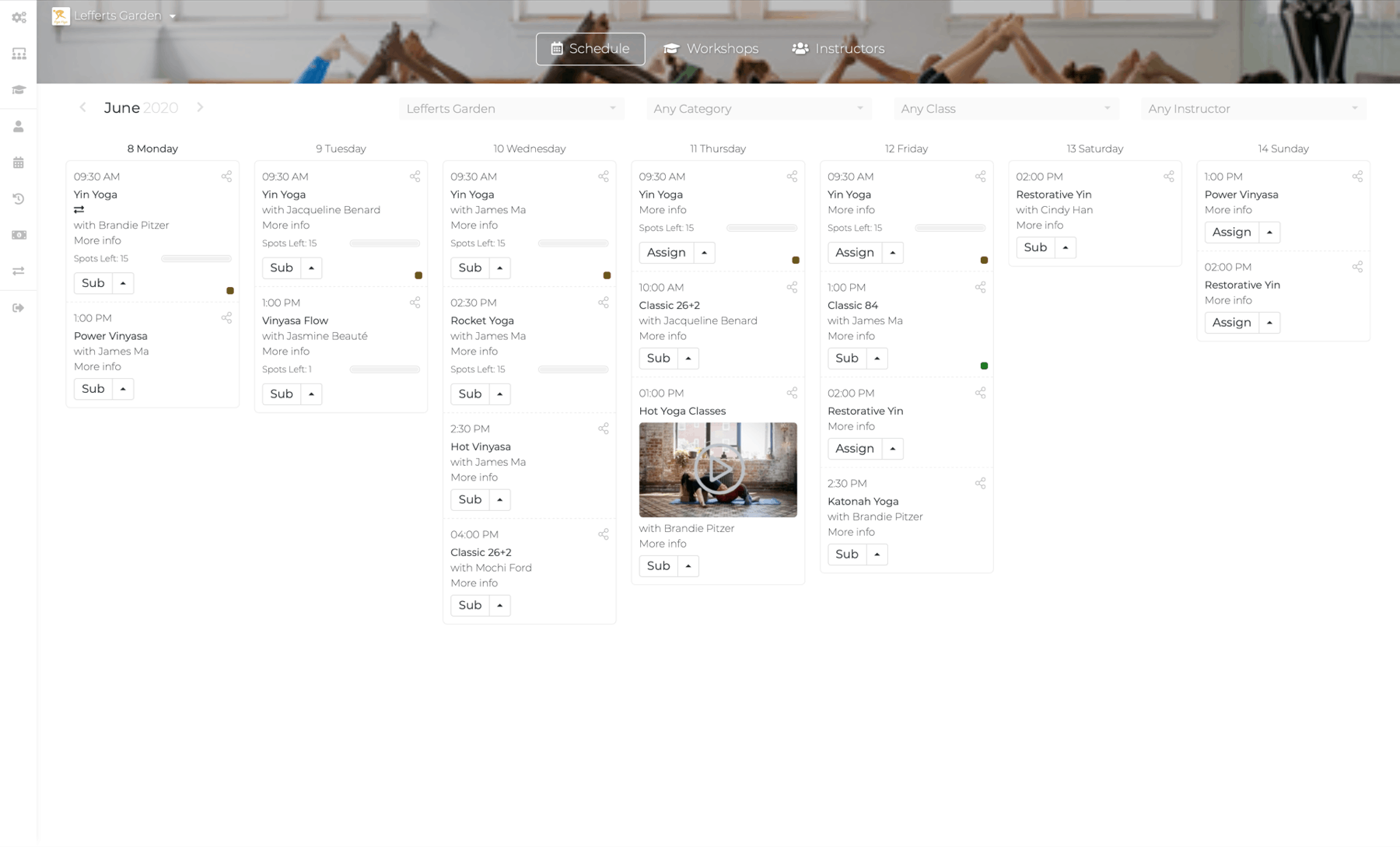Open More info for Hot Vinyasa Wednesday
This screenshot has height=847, width=1400.
(474, 477)
